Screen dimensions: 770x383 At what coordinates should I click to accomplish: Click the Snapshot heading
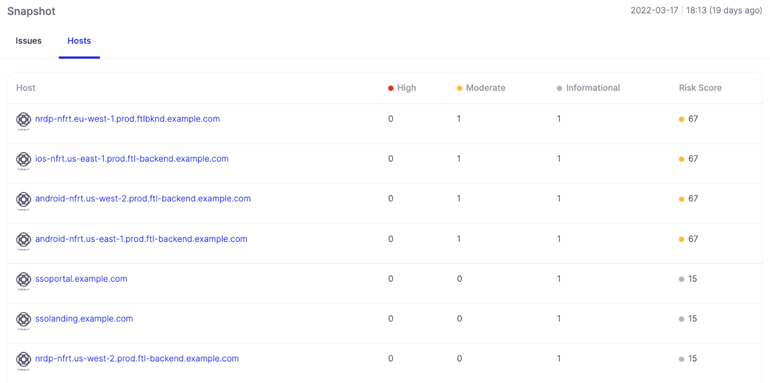tap(31, 11)
